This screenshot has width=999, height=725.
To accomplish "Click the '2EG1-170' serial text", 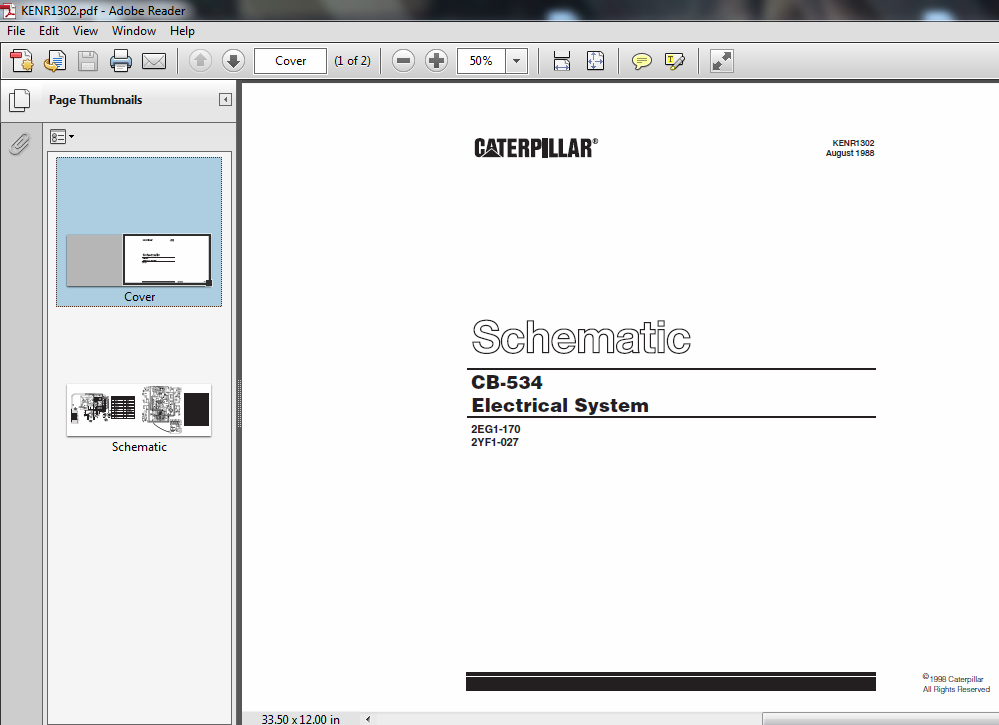I will (496, 429).
